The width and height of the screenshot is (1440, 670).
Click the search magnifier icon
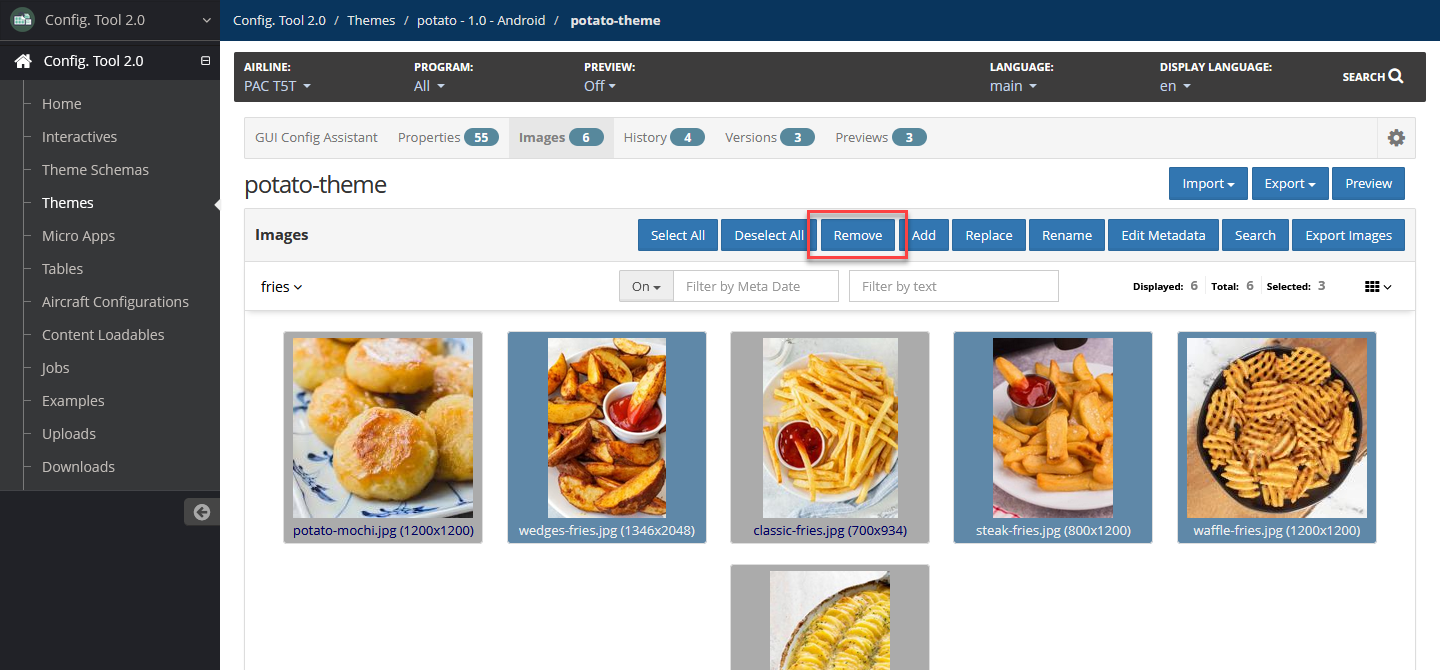point(1396,76)
